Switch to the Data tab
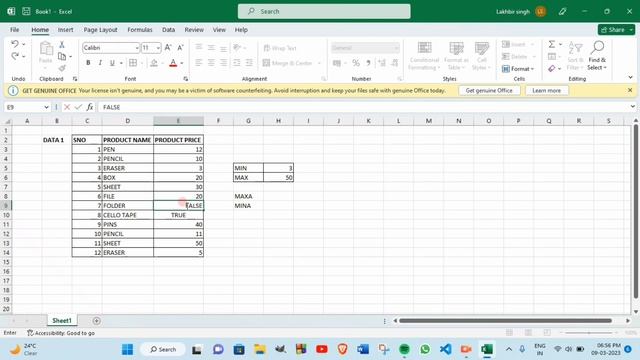The width and height of the screenshot is (640, 360). (169, 30)
